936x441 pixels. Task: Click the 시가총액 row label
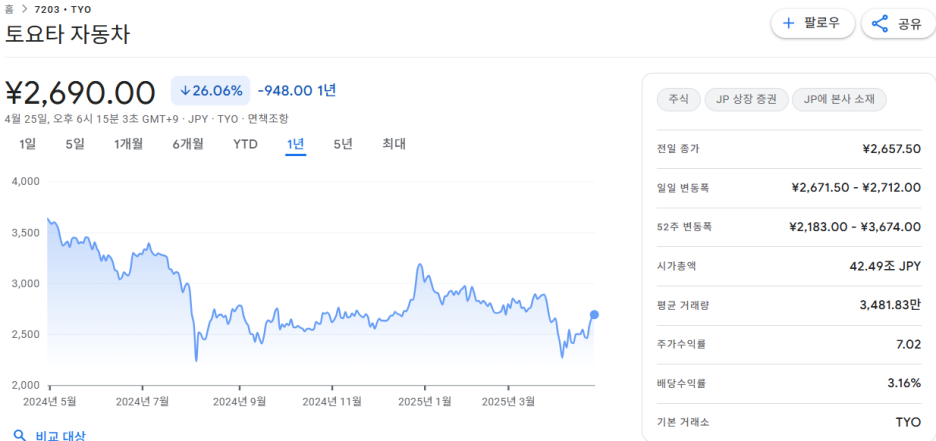(676, 266)
